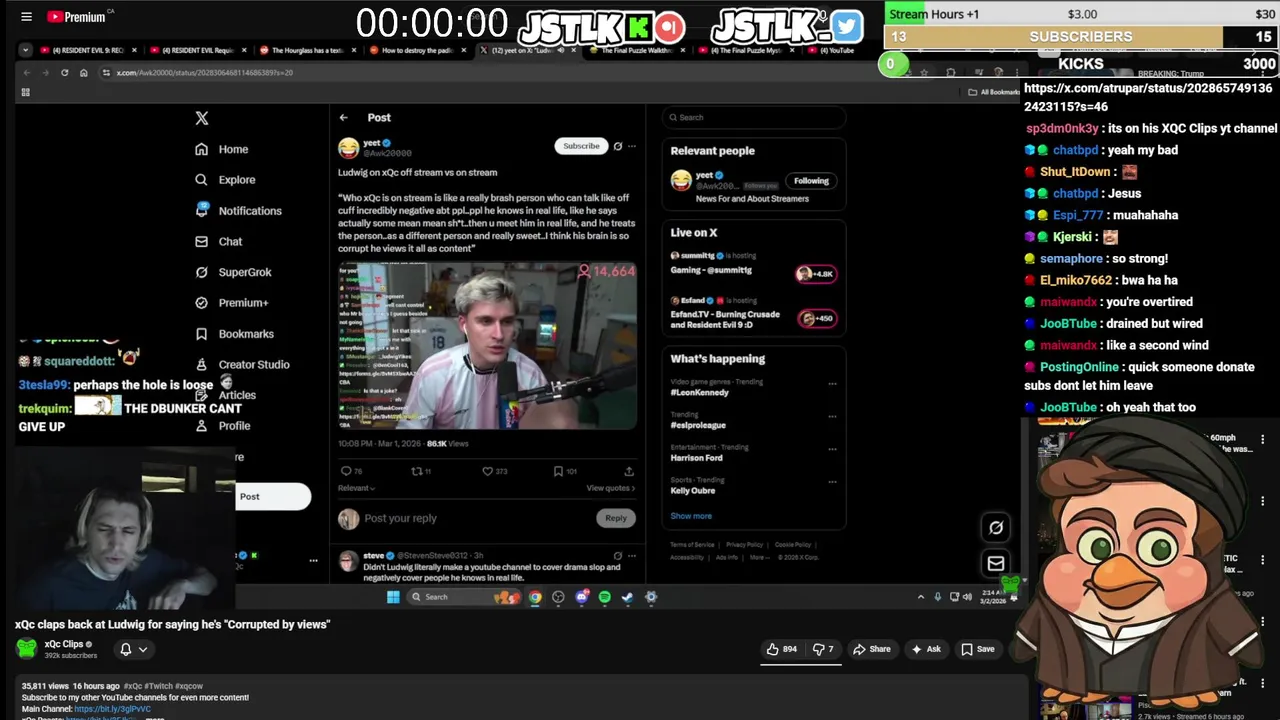This screenshot has height=720, width=1280.
Task: Click share upload icon on post
Action: point(629,471)
